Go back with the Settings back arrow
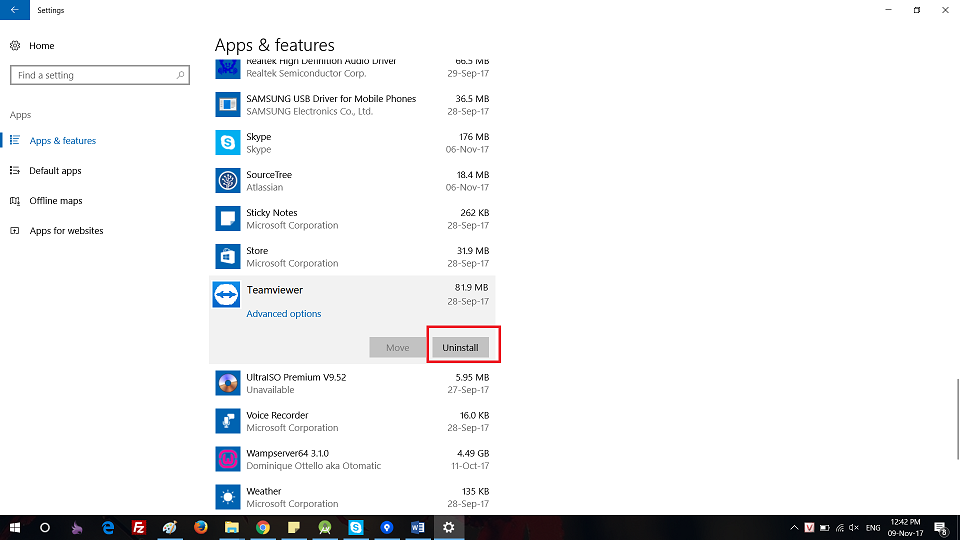Screen dimensions: 960x540 click(x=15, y=10)
